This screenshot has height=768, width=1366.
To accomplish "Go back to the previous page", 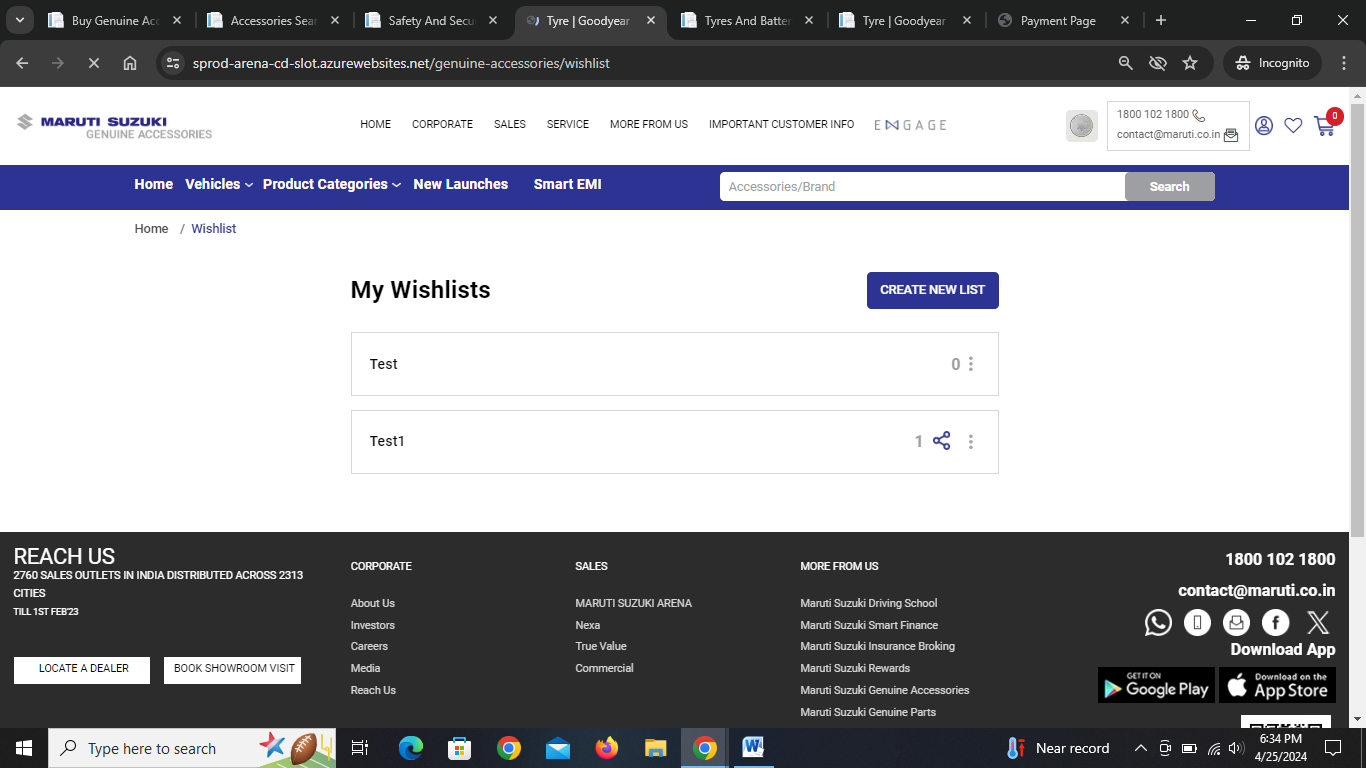I will pos(22,63).
